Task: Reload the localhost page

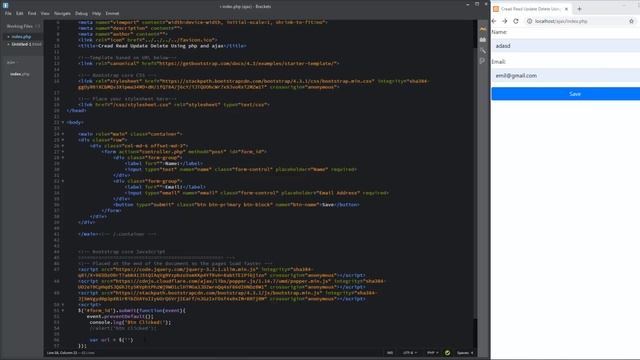Action: tap(516, 21)
